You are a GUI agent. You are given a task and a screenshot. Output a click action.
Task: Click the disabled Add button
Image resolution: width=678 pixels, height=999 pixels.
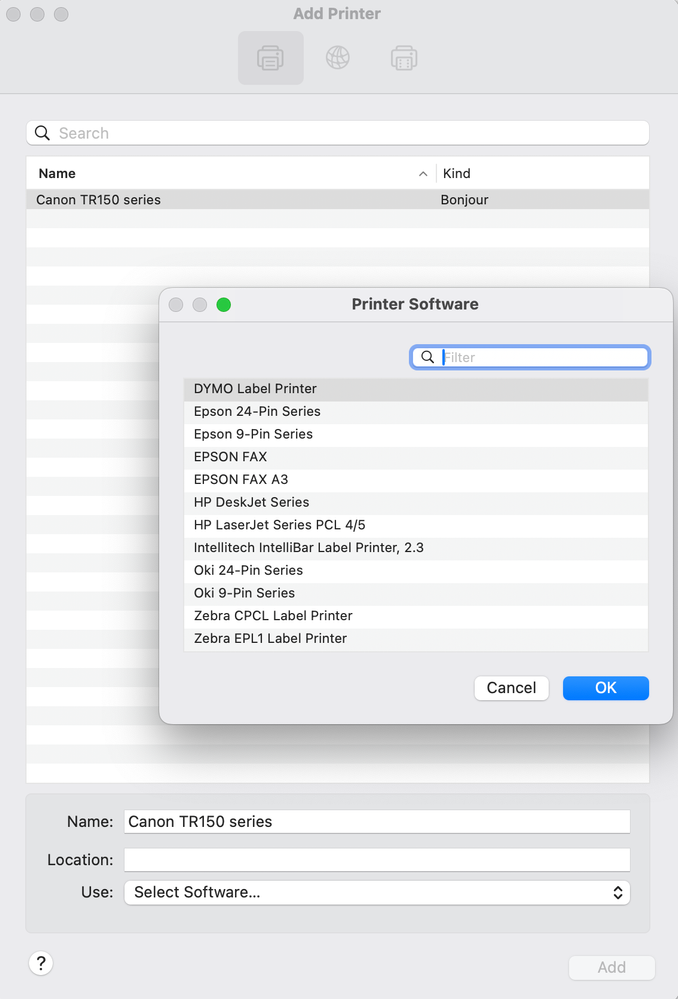click(611, 967)
